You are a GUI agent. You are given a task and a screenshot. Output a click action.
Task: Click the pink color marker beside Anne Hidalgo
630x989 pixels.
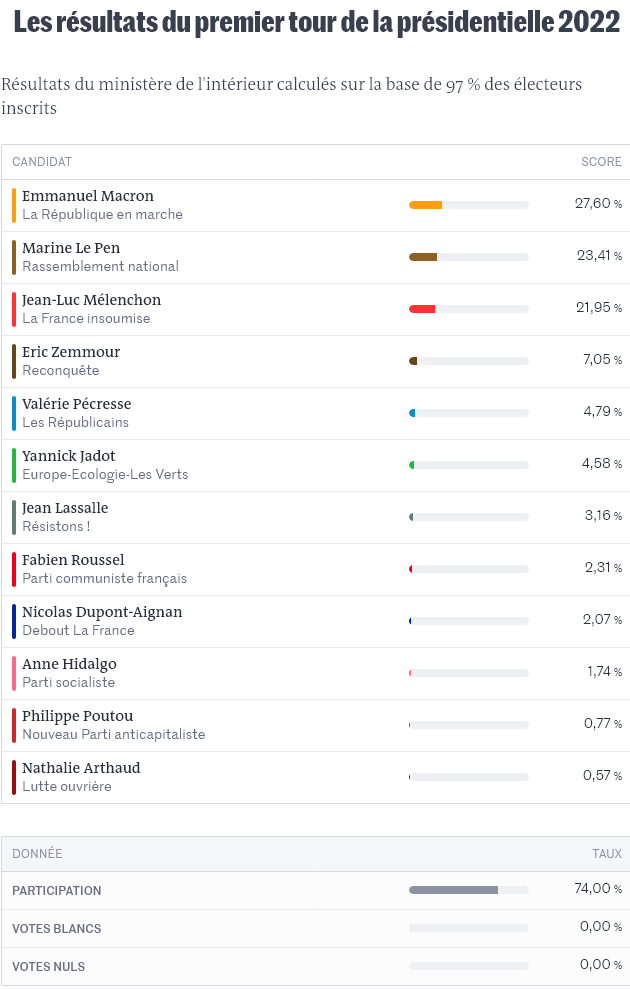(14, 673)
